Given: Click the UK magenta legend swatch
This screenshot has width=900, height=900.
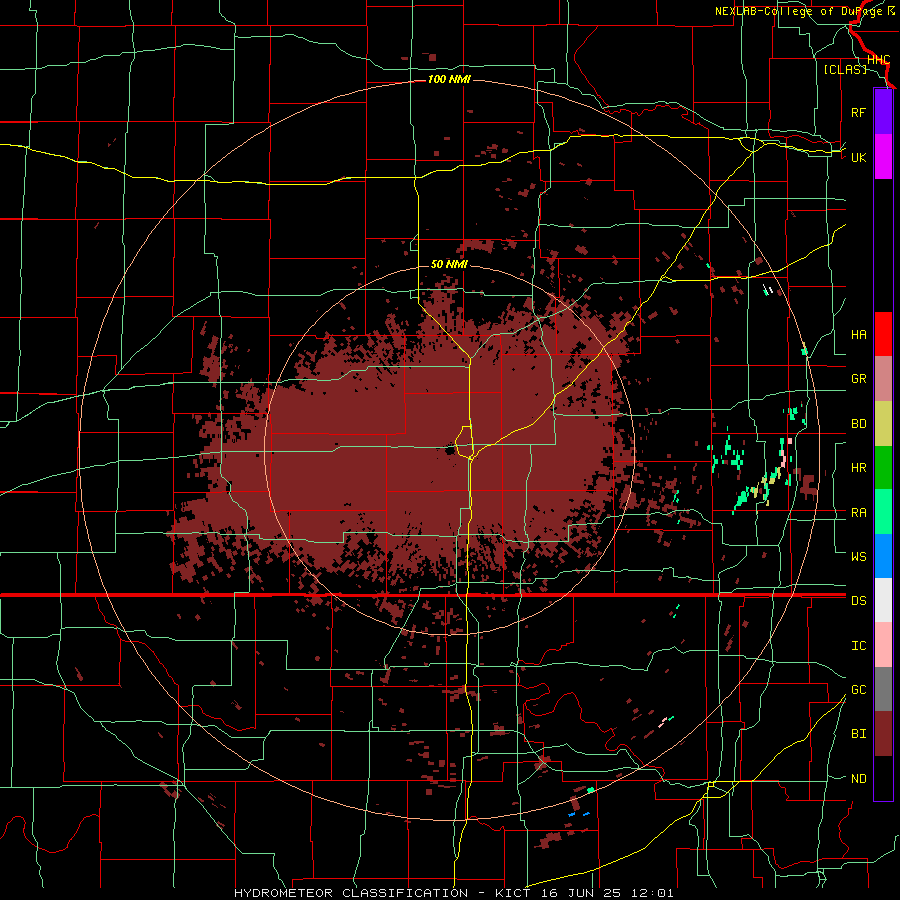Looking at the screenshot, I should 883,157.
